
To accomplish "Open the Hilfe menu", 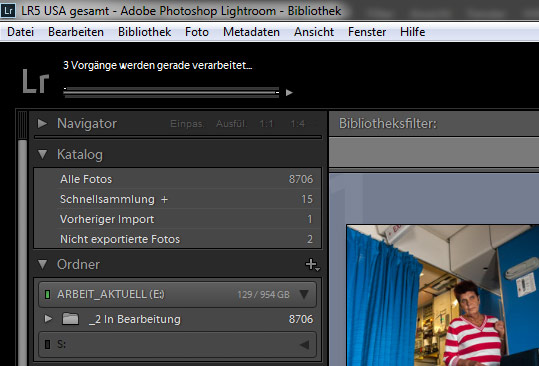I will pyautogui.click(x=412, y=32).
